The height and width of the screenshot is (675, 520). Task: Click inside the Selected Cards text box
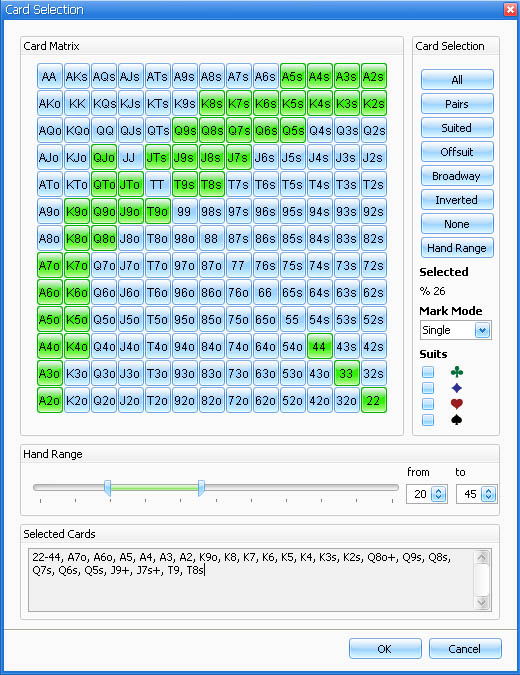(x=252, y=580)
